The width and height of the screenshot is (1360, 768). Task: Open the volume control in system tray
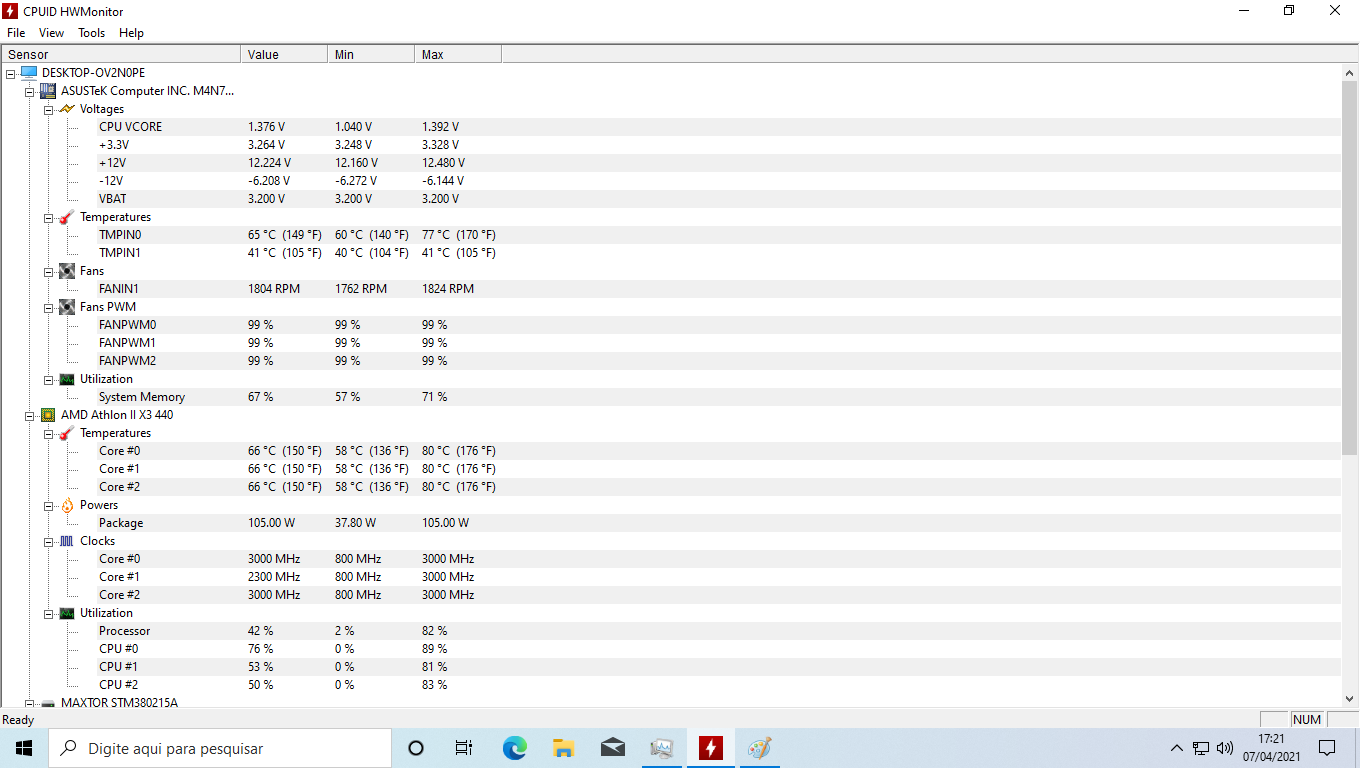click(1225, 748)
